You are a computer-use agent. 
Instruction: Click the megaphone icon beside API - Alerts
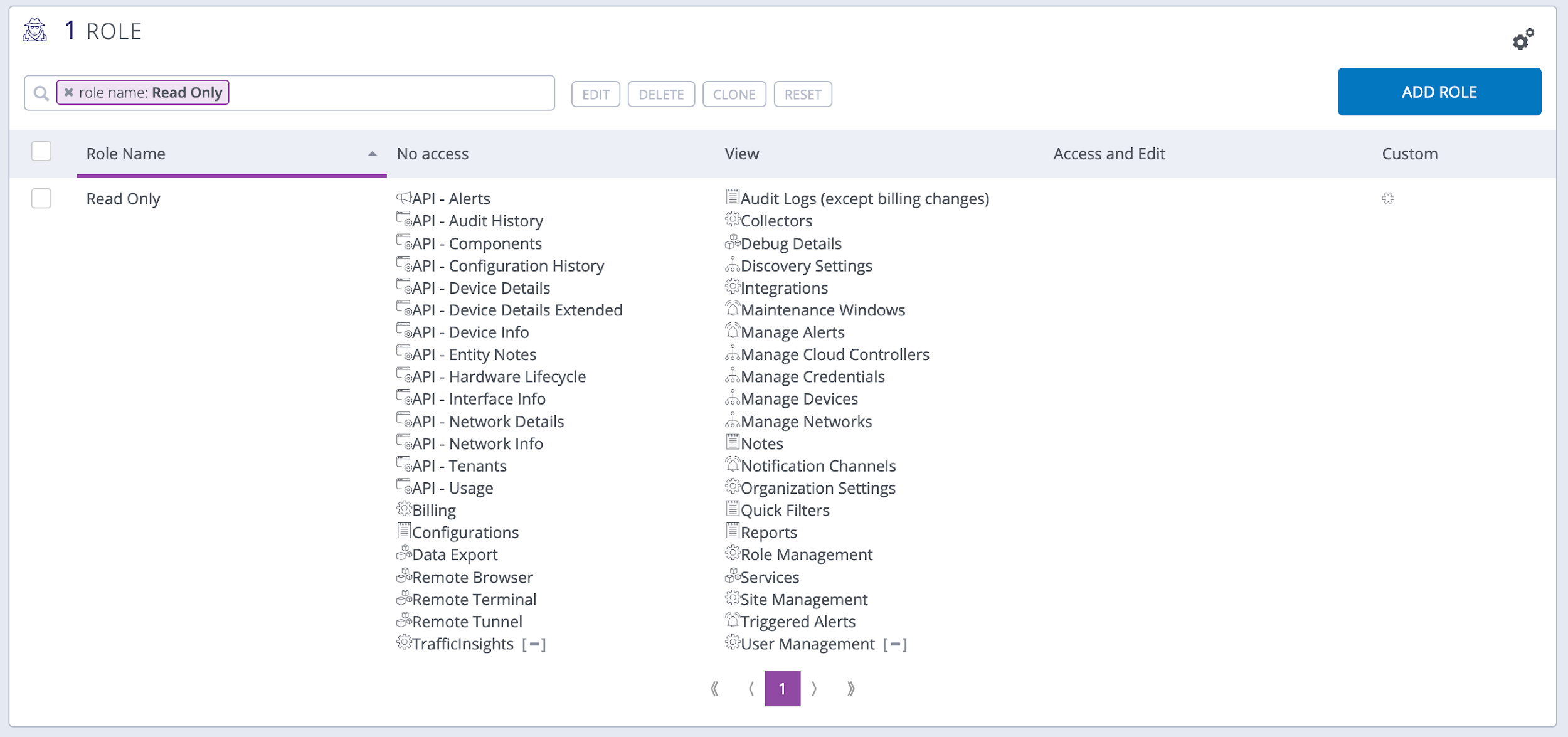[x=404, y=198]
